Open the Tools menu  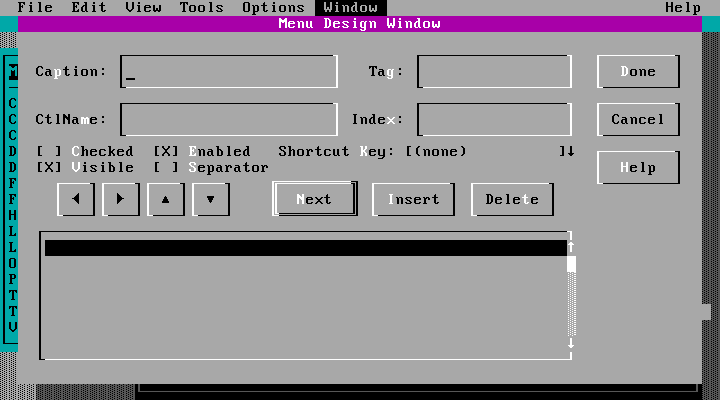pos(201,7)
